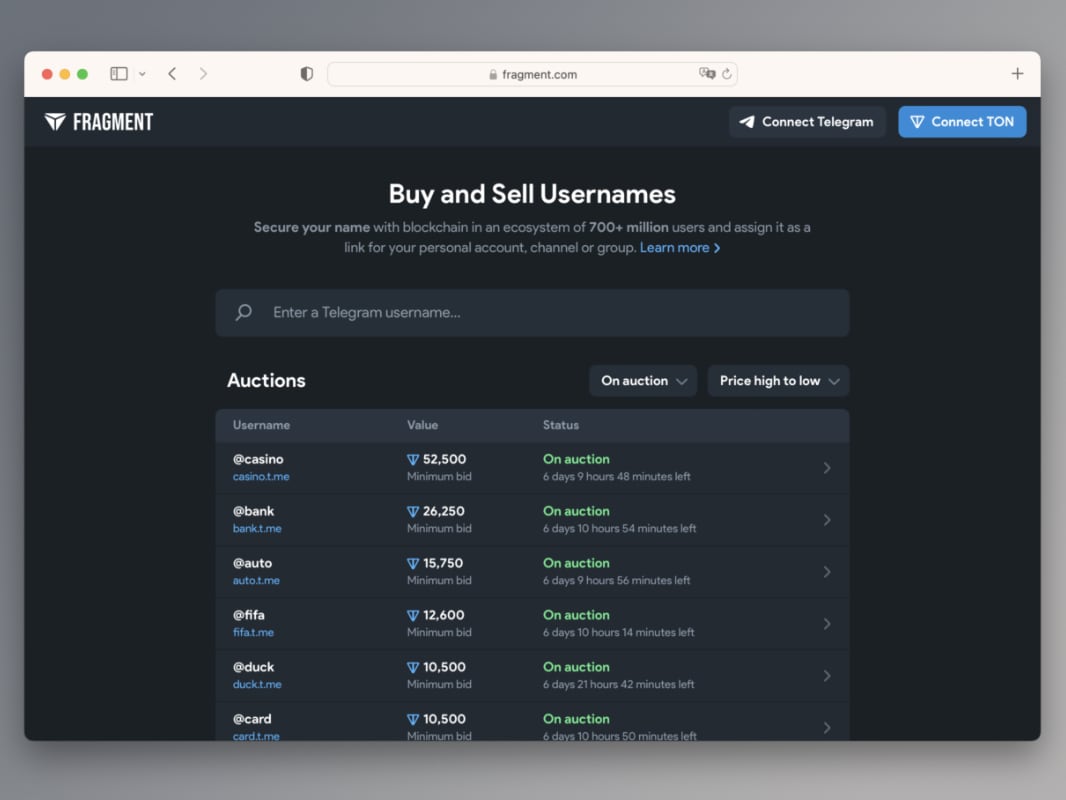The height and width of the screenshot is (800, 1066).
Task: Open the Price high to low sort dropdown
Action: point(778,381)
